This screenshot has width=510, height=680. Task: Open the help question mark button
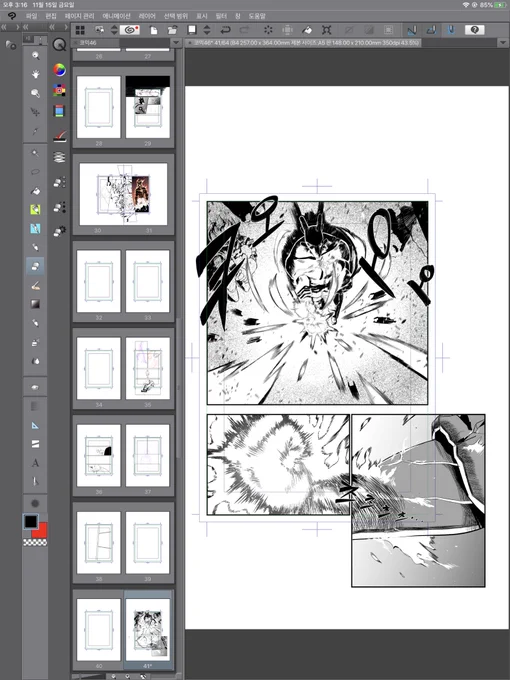coord(474,29)
